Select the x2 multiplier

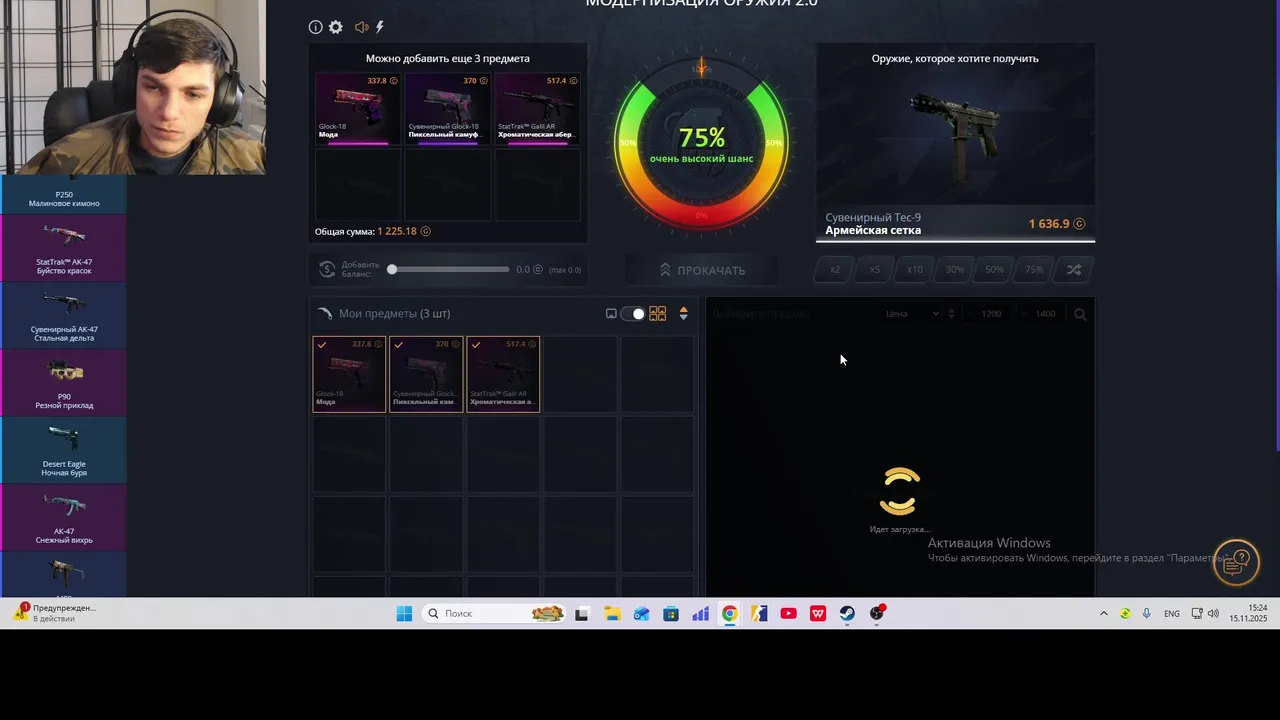tap(835, 270)
